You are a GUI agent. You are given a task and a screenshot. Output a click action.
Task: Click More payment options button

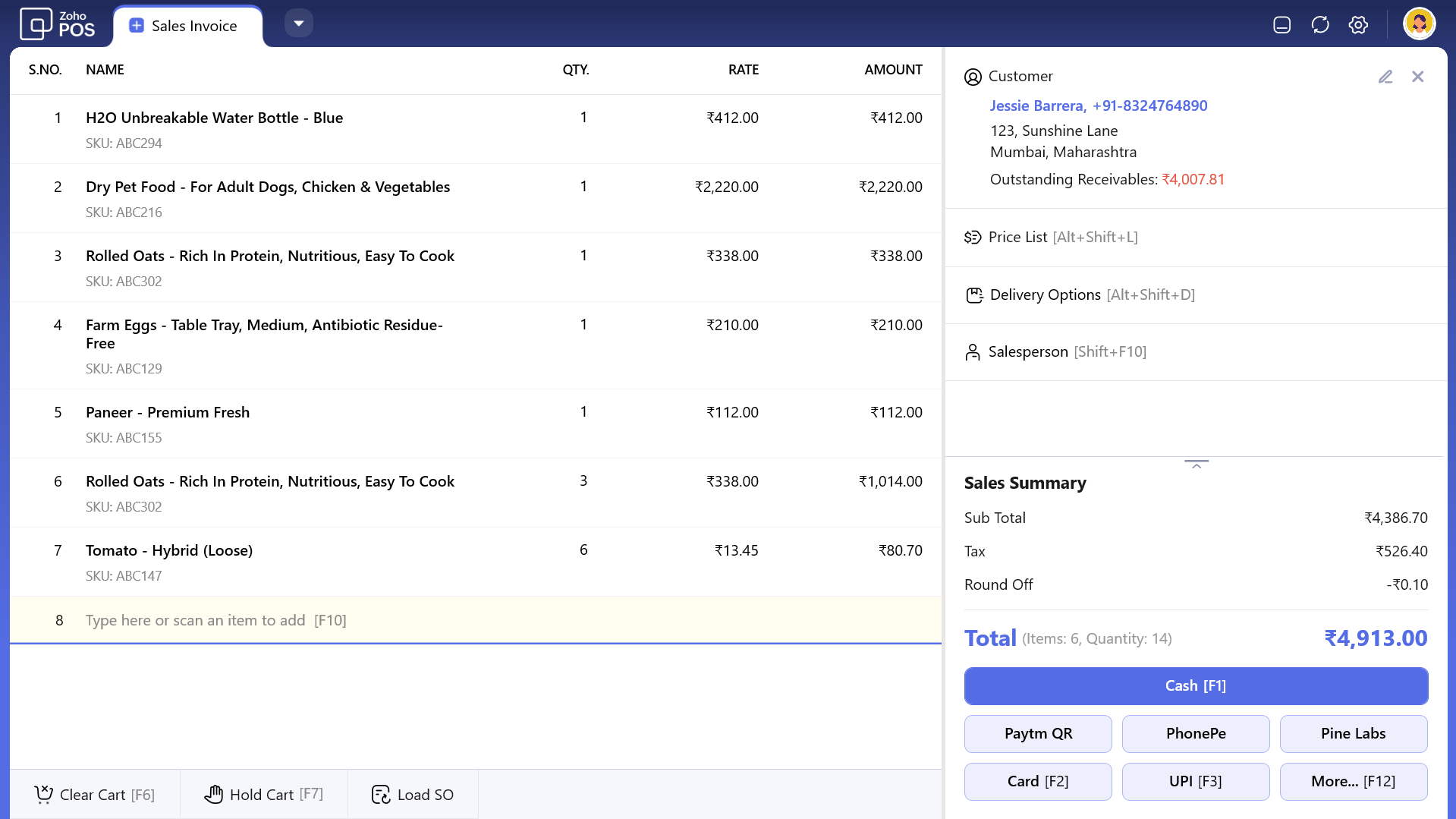[x=1353, y=781]
